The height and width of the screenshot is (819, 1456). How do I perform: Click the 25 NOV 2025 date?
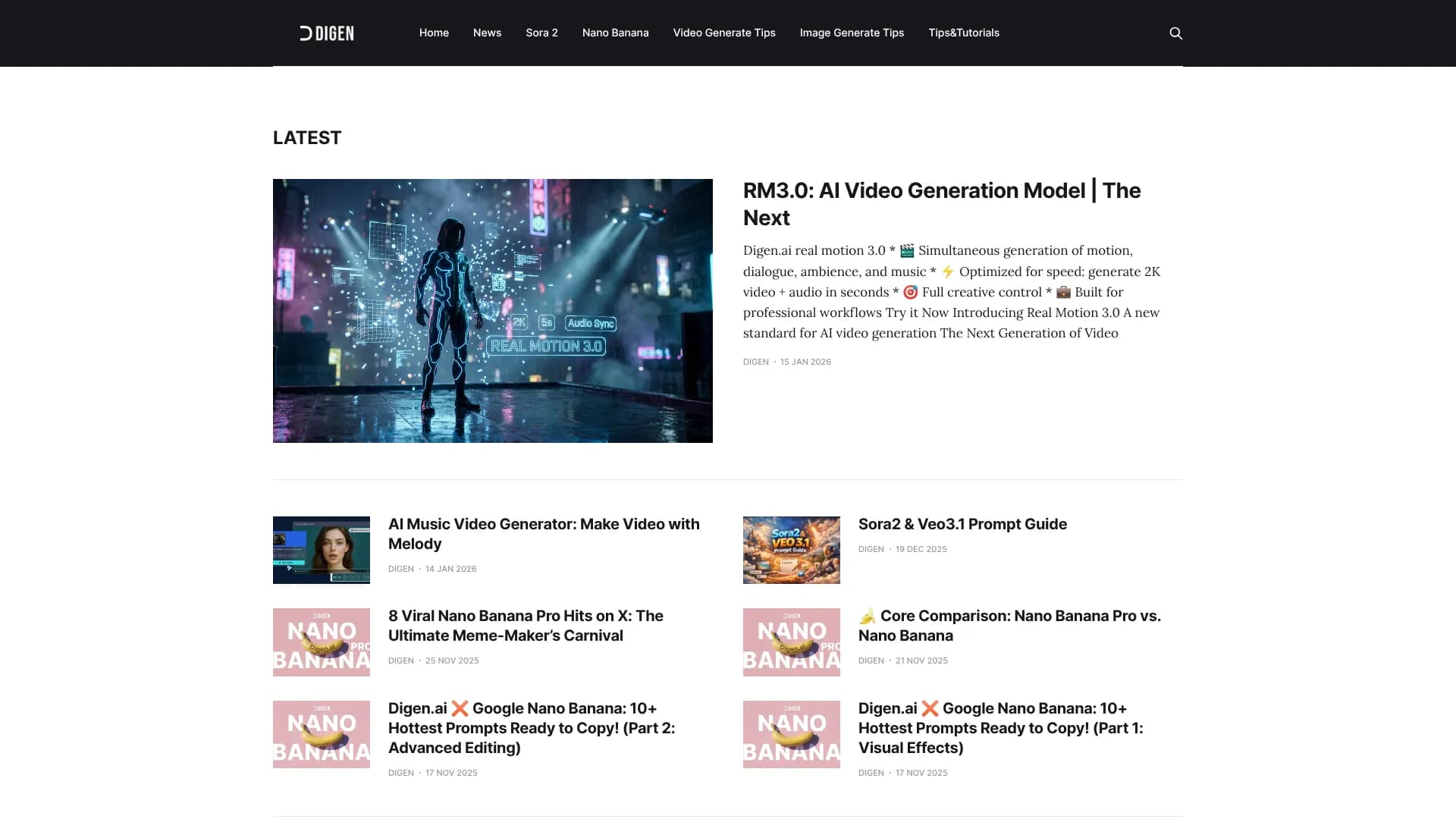[452, 661]
